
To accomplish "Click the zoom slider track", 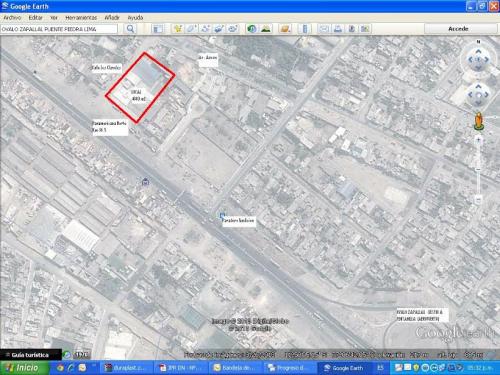I will [x=478, y=170].
